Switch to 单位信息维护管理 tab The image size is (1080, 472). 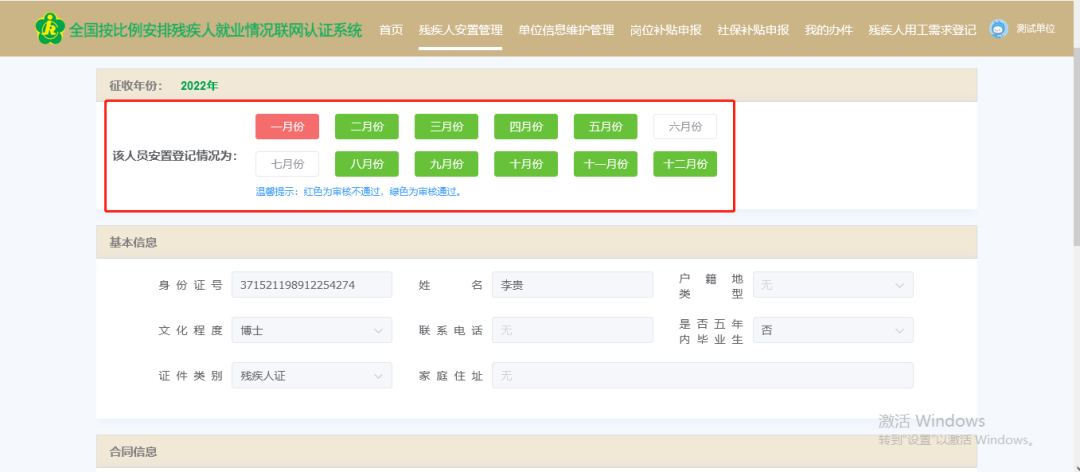click(566, 30)
